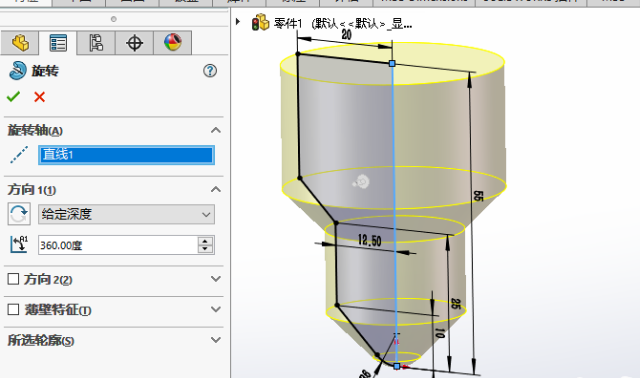The width and height of the screenshot is (640, 378).
Task: Click the reverse direction button
Action: [19, 214]
